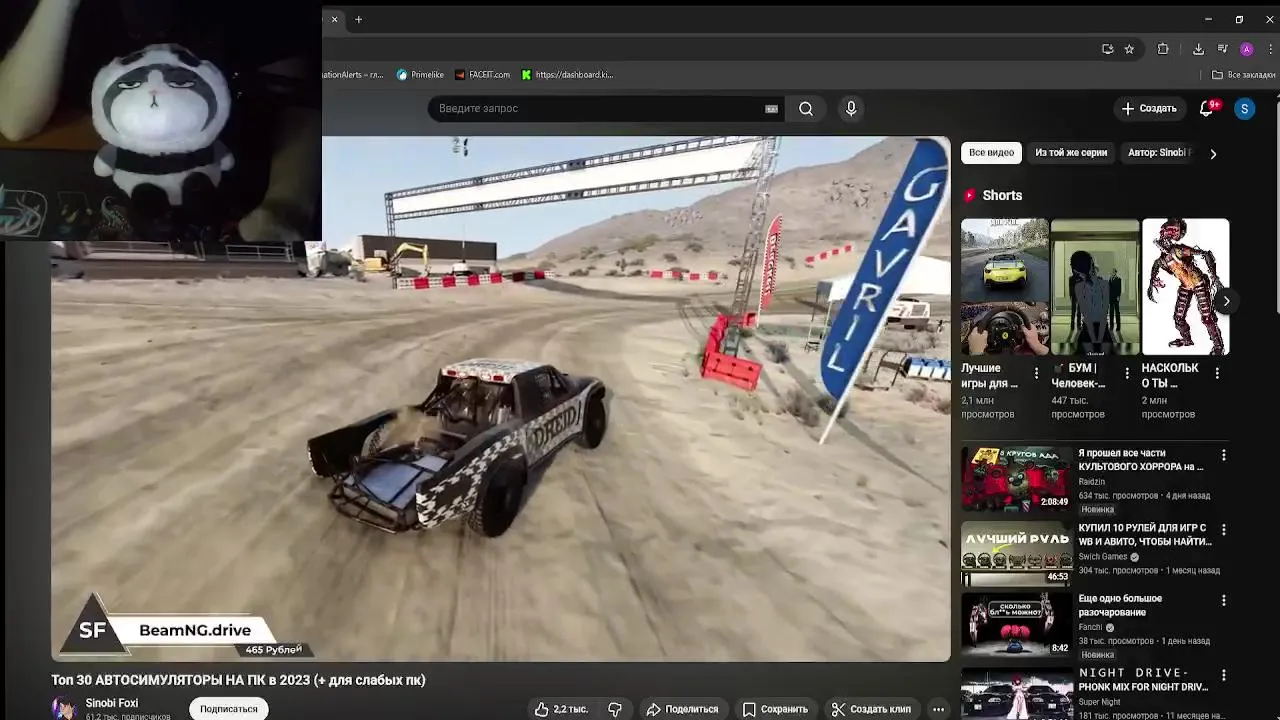Screen dimensions: 1280x720
Task: Create a clip with Создать клип
Action: (871, 709)
